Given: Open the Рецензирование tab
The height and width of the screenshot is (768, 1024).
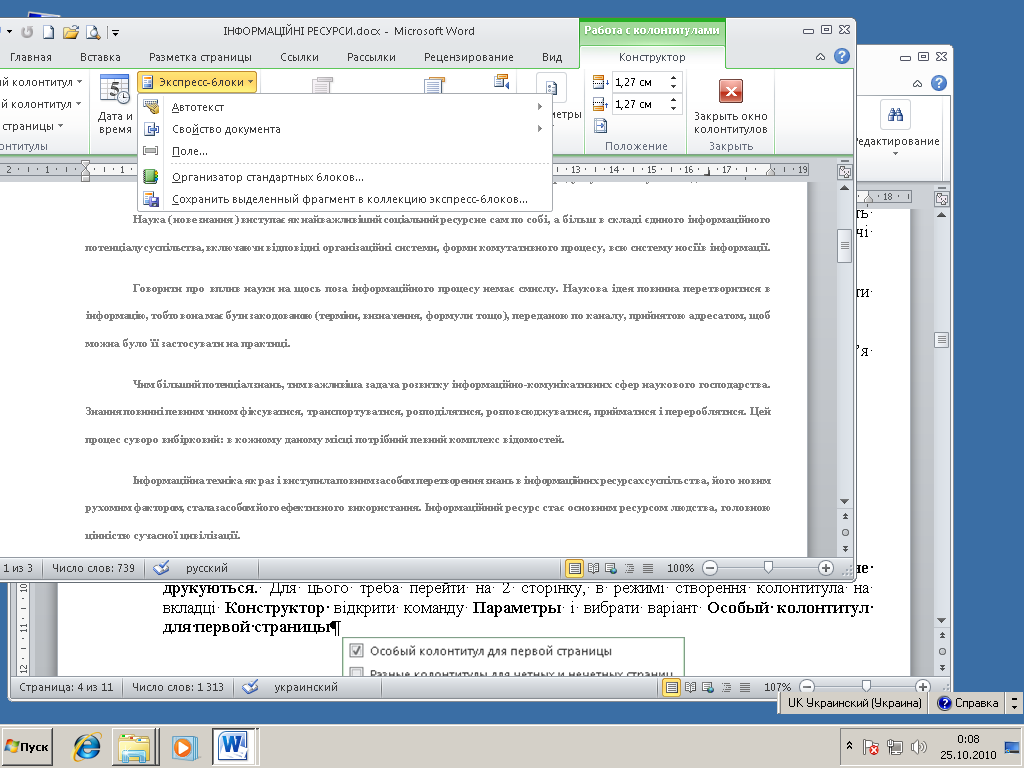Looking at the screenshot, I should pos(468,57).
